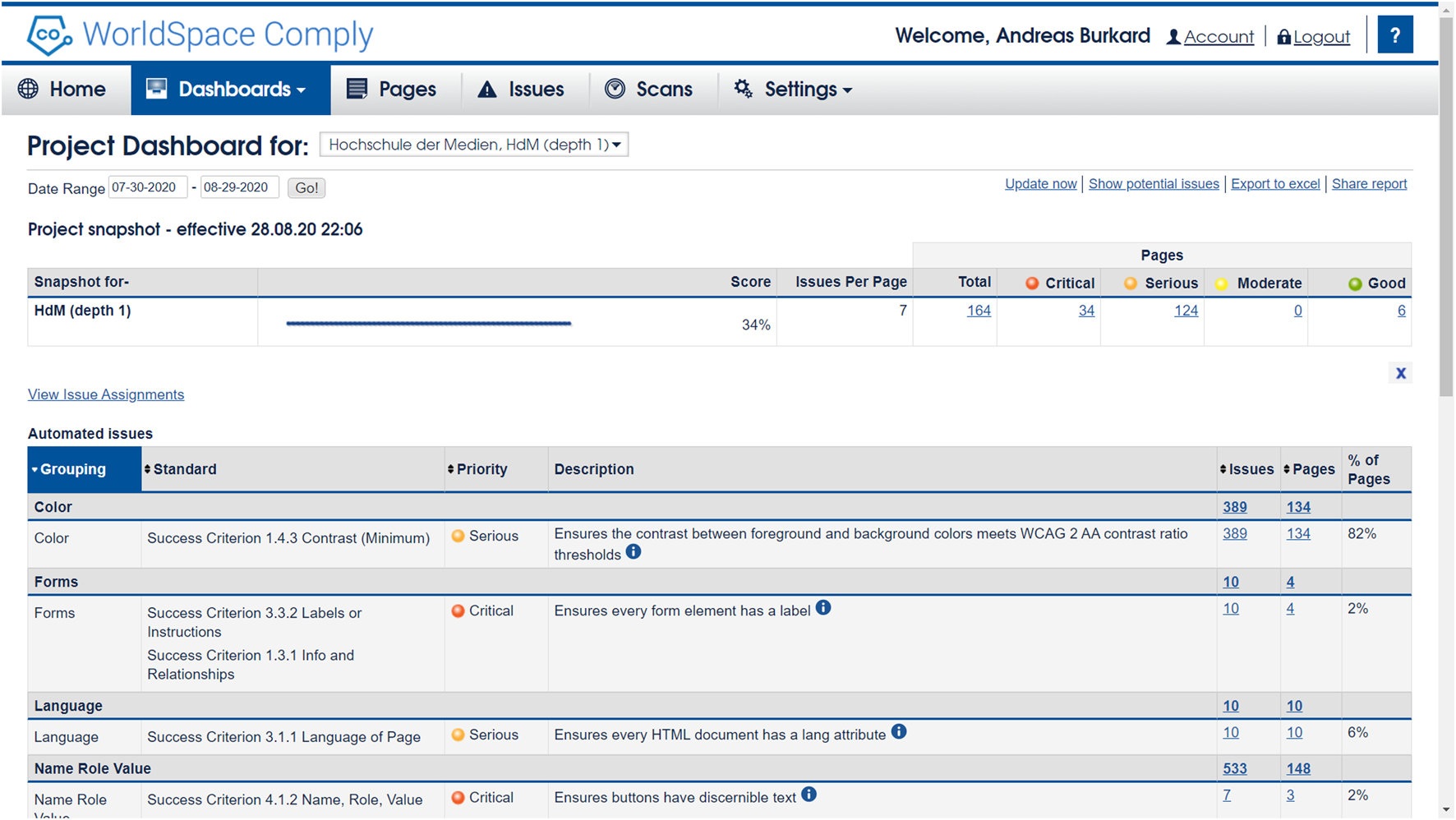This screenshot has width=1456, height=820.
Task: Click info icon beside contrast ratio description
Action: [x=634, y=552]
